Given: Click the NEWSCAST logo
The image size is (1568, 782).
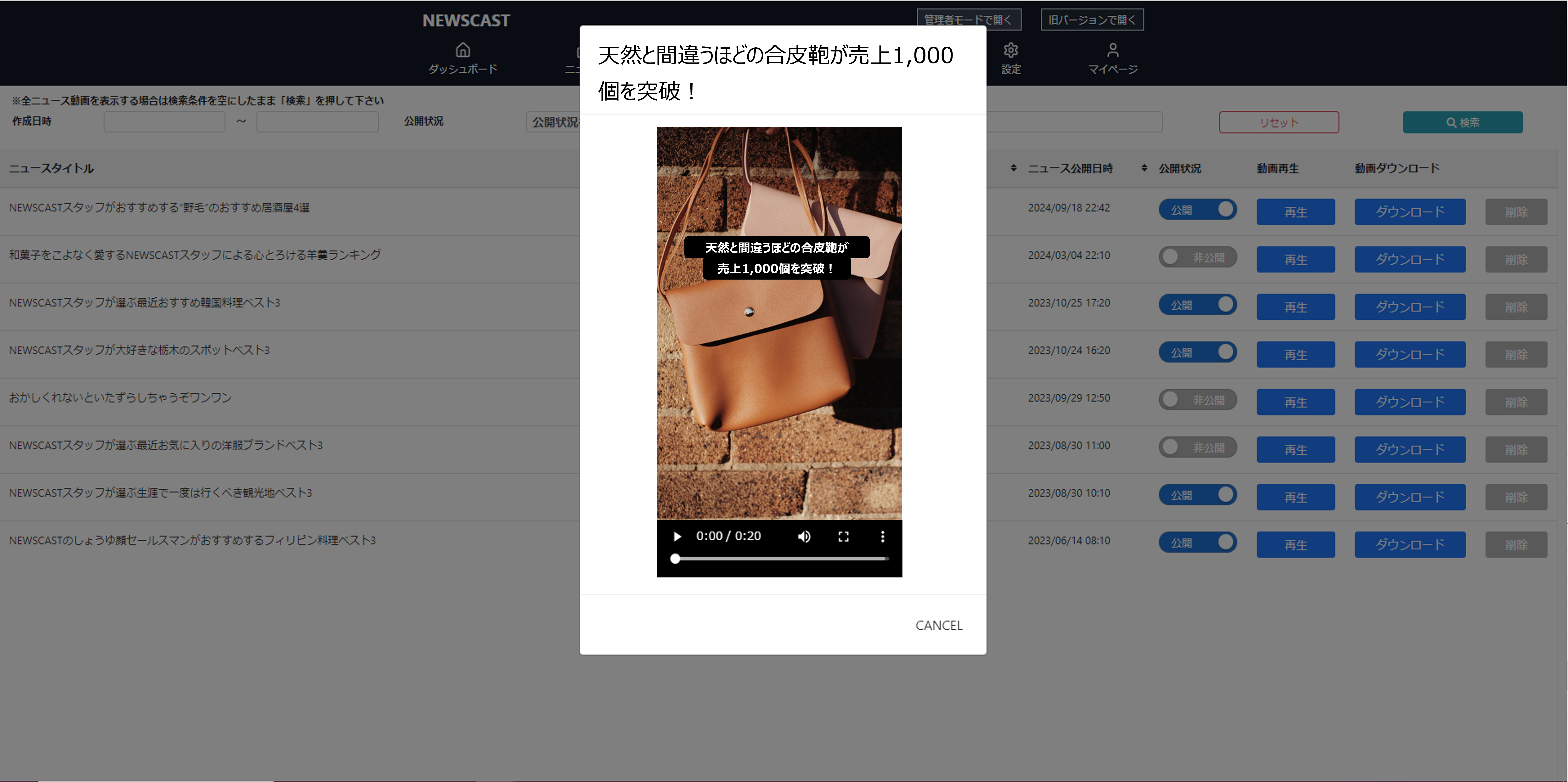Looking at the screenshot, I should pyautogui.click(x=466, y=21).
